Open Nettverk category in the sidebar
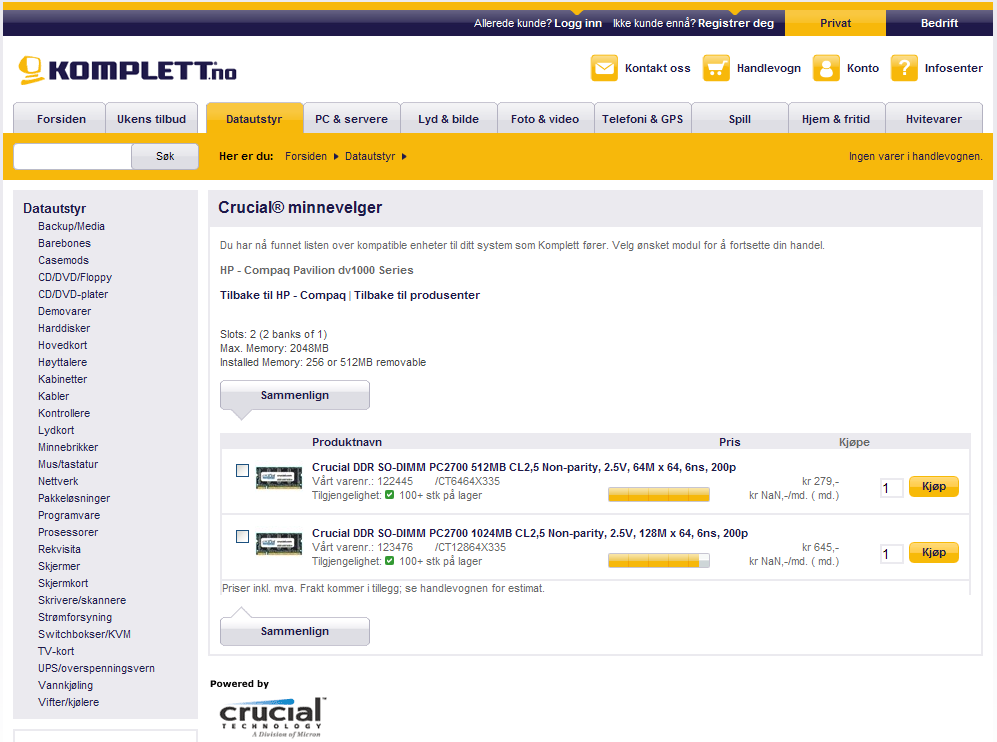 [x=58, y=481]
